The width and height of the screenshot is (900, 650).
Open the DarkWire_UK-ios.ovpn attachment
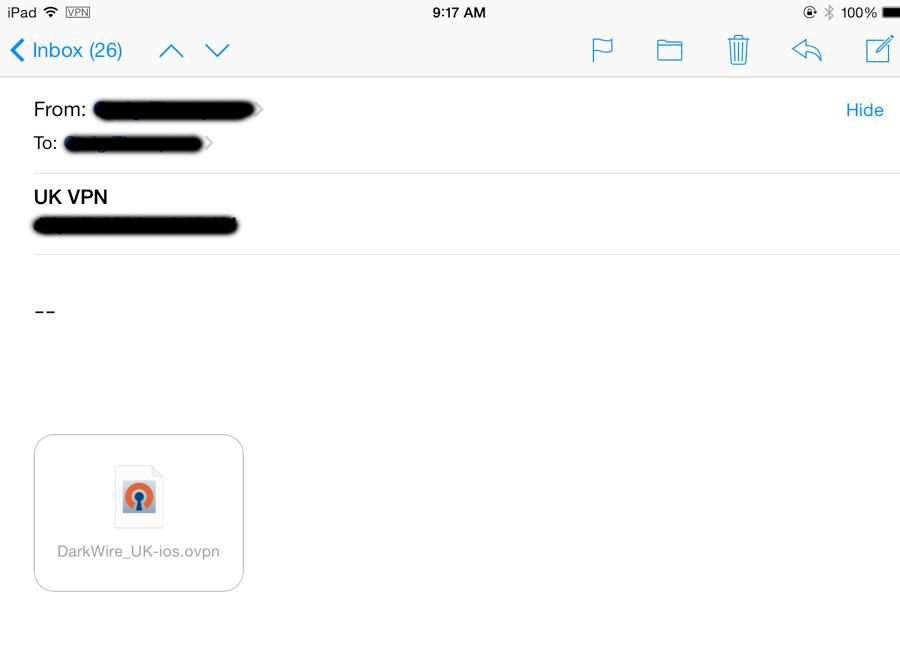[x=138, y=513]
